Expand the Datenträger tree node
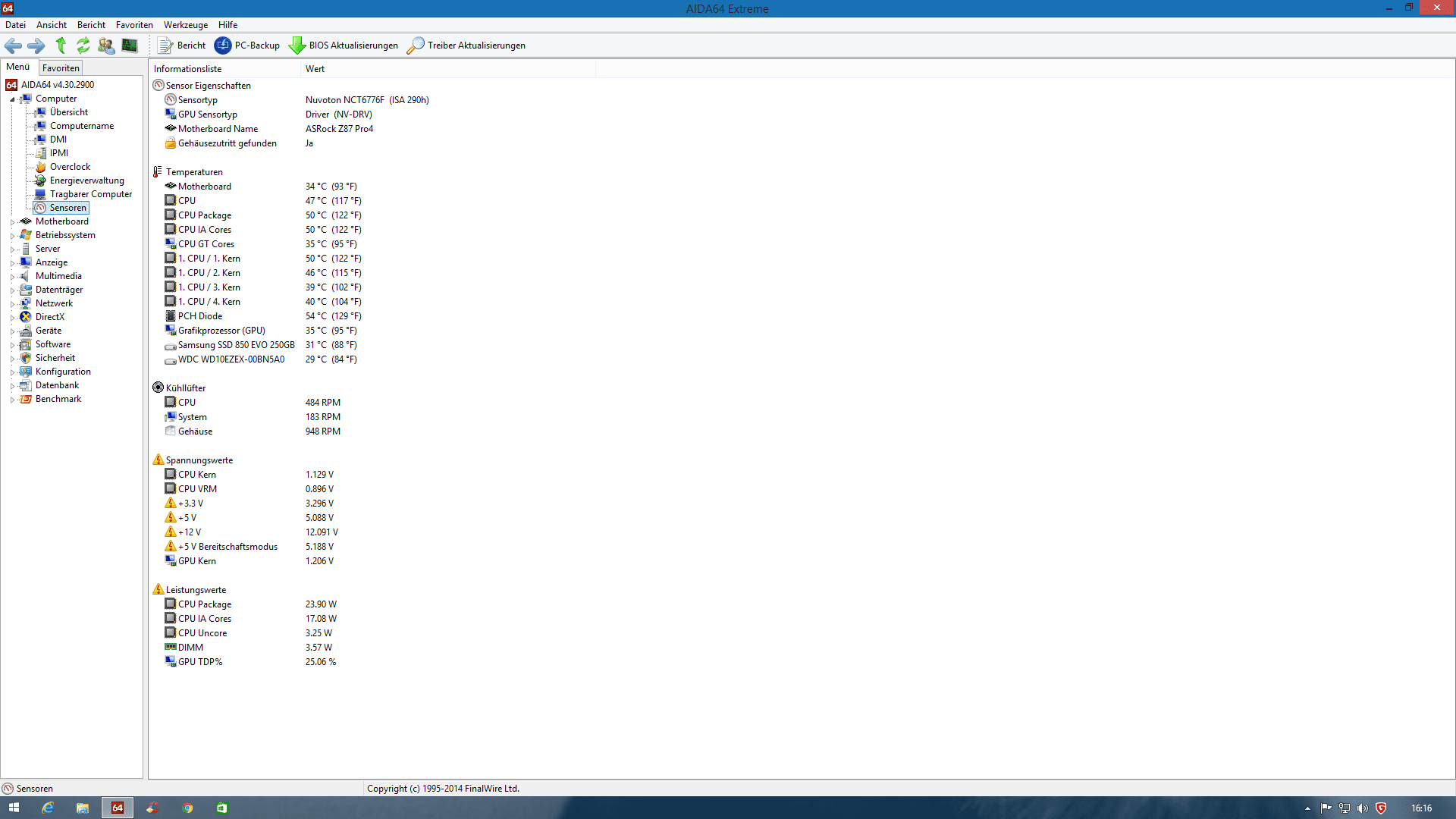The height and width of the screenshot is (819, 1456). point(12,290)
